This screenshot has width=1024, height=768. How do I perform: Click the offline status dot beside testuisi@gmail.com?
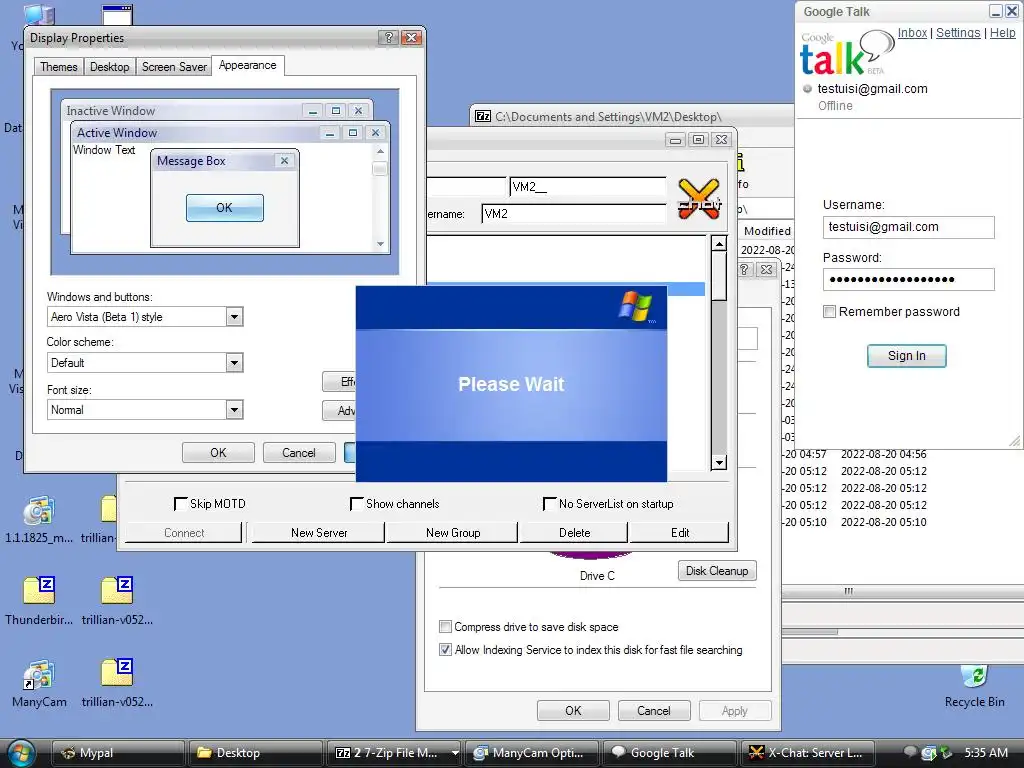coord(808,89)
